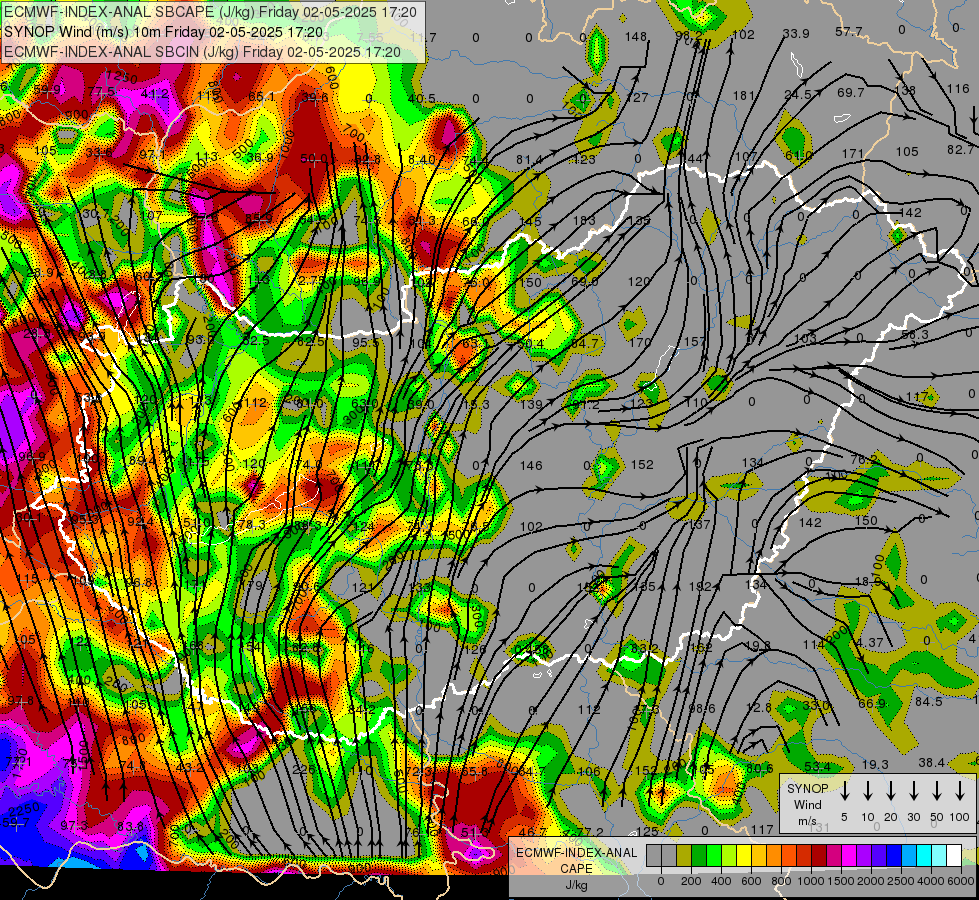979x900 pixels.
Task: Click the 20 m/s wind arrow in legend
Action: (x=891, y=791)
